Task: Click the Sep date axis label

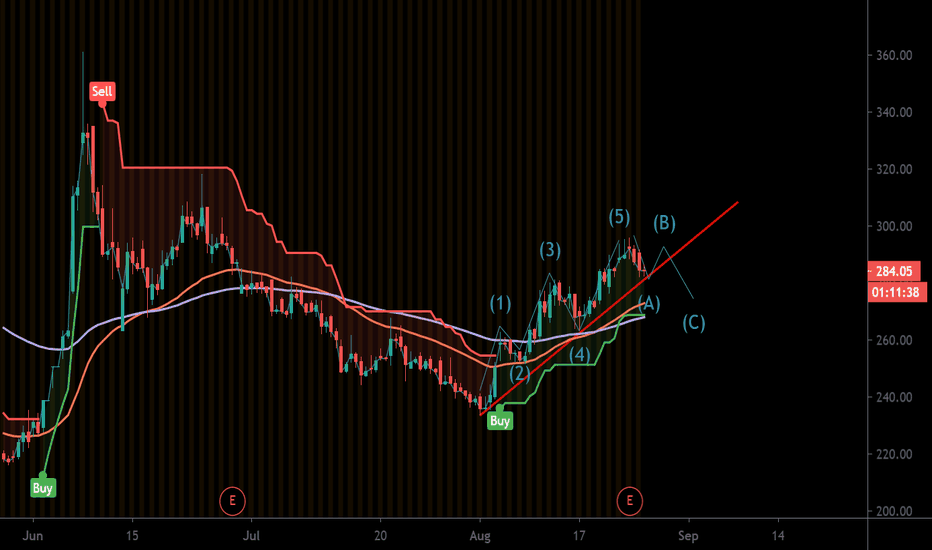Action: [688, 536]
